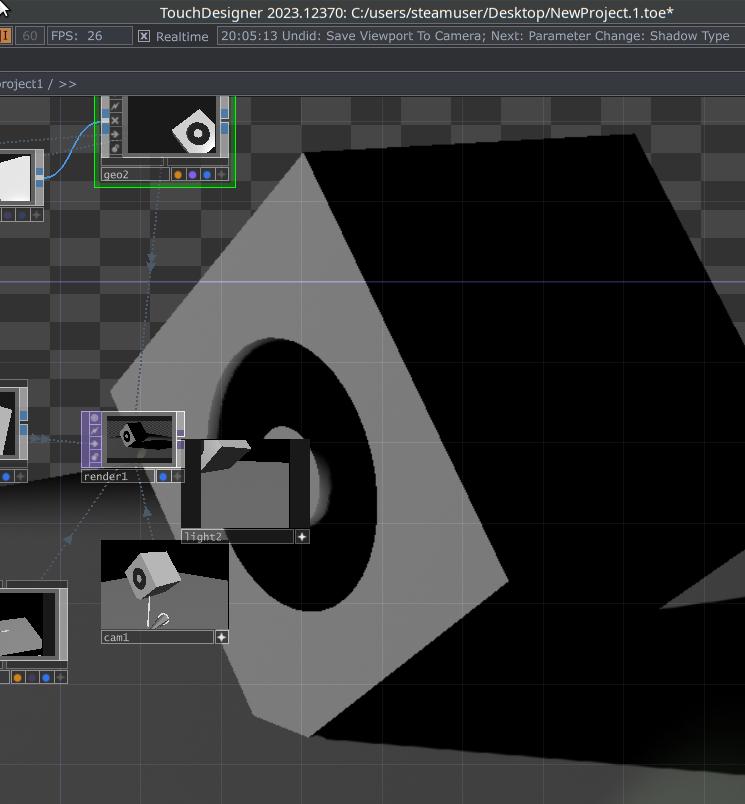Toggle the blue flag on geo2
Image resolution: width=745 pixels, height=804 pixels.
207,175
